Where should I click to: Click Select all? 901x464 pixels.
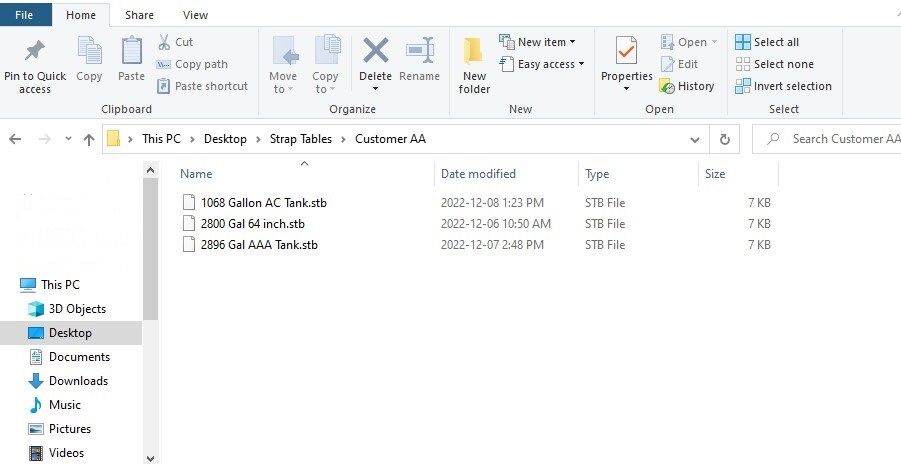[767, 42]
